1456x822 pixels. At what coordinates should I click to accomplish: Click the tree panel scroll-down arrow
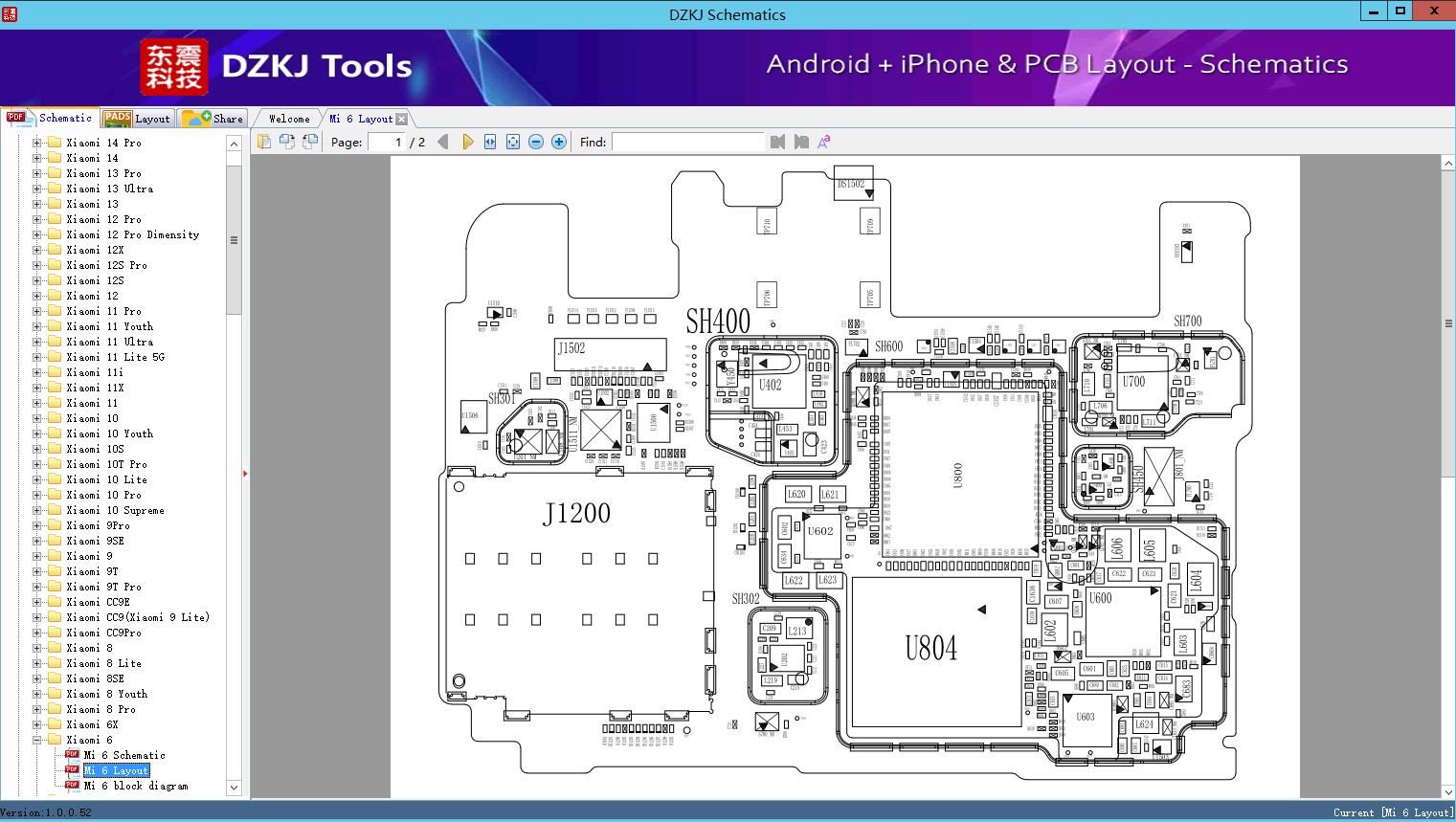point(234,788)
